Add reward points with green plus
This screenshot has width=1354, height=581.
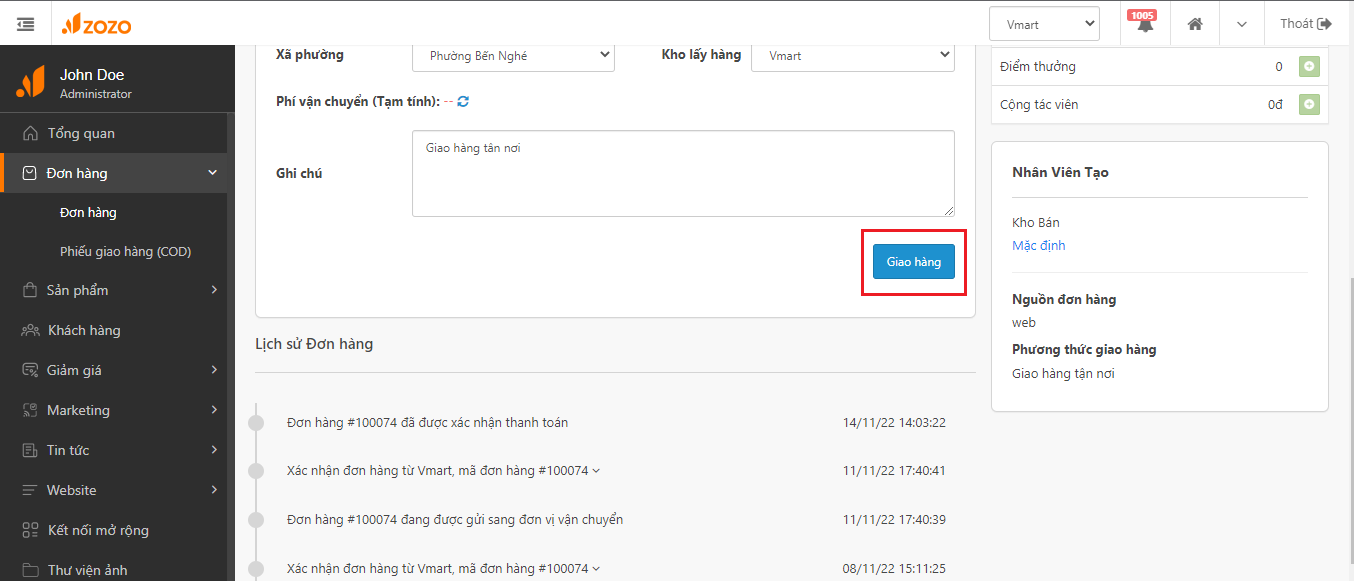[1309, 67]
